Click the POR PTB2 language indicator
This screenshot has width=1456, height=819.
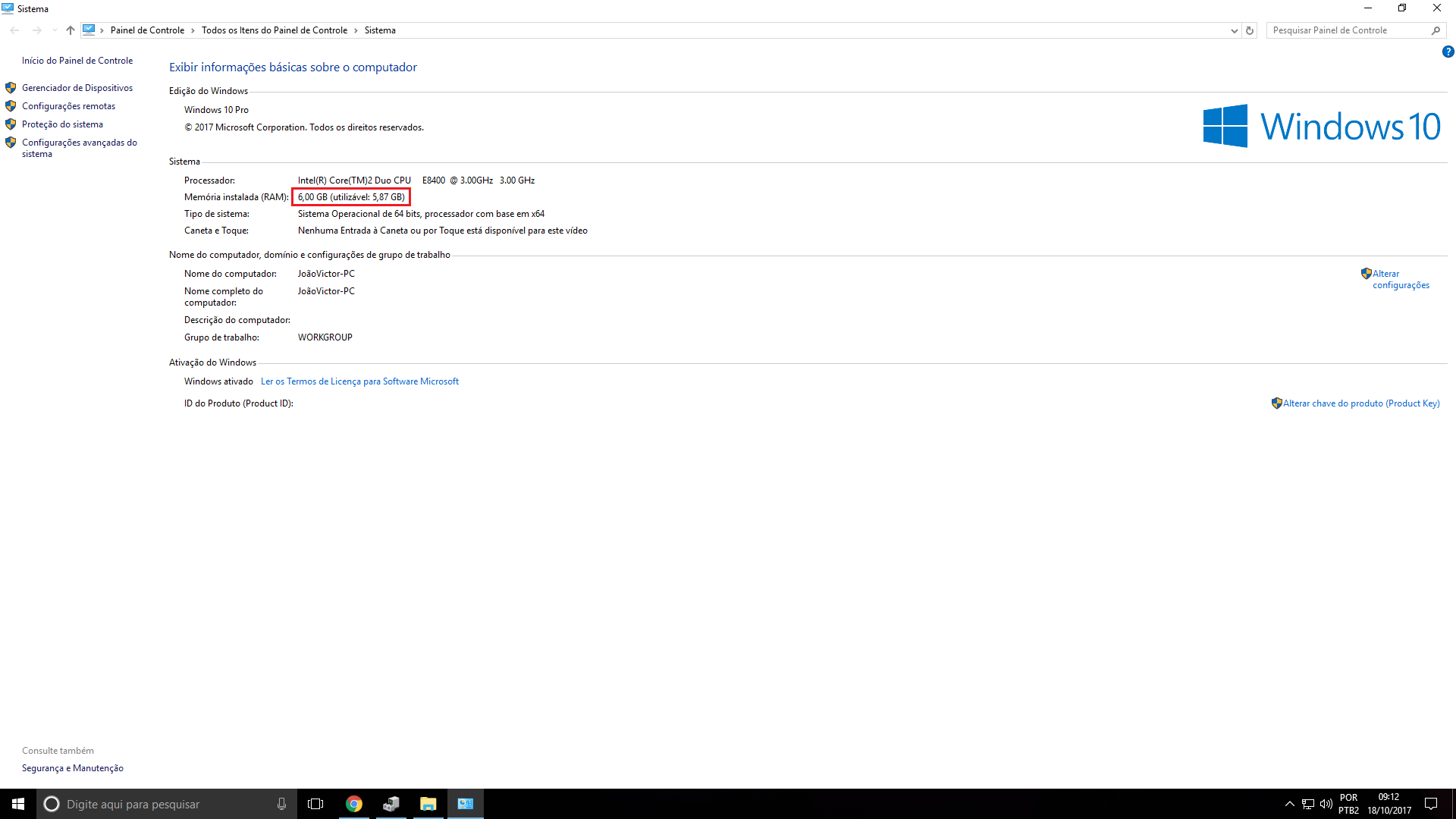point(1349,804)
